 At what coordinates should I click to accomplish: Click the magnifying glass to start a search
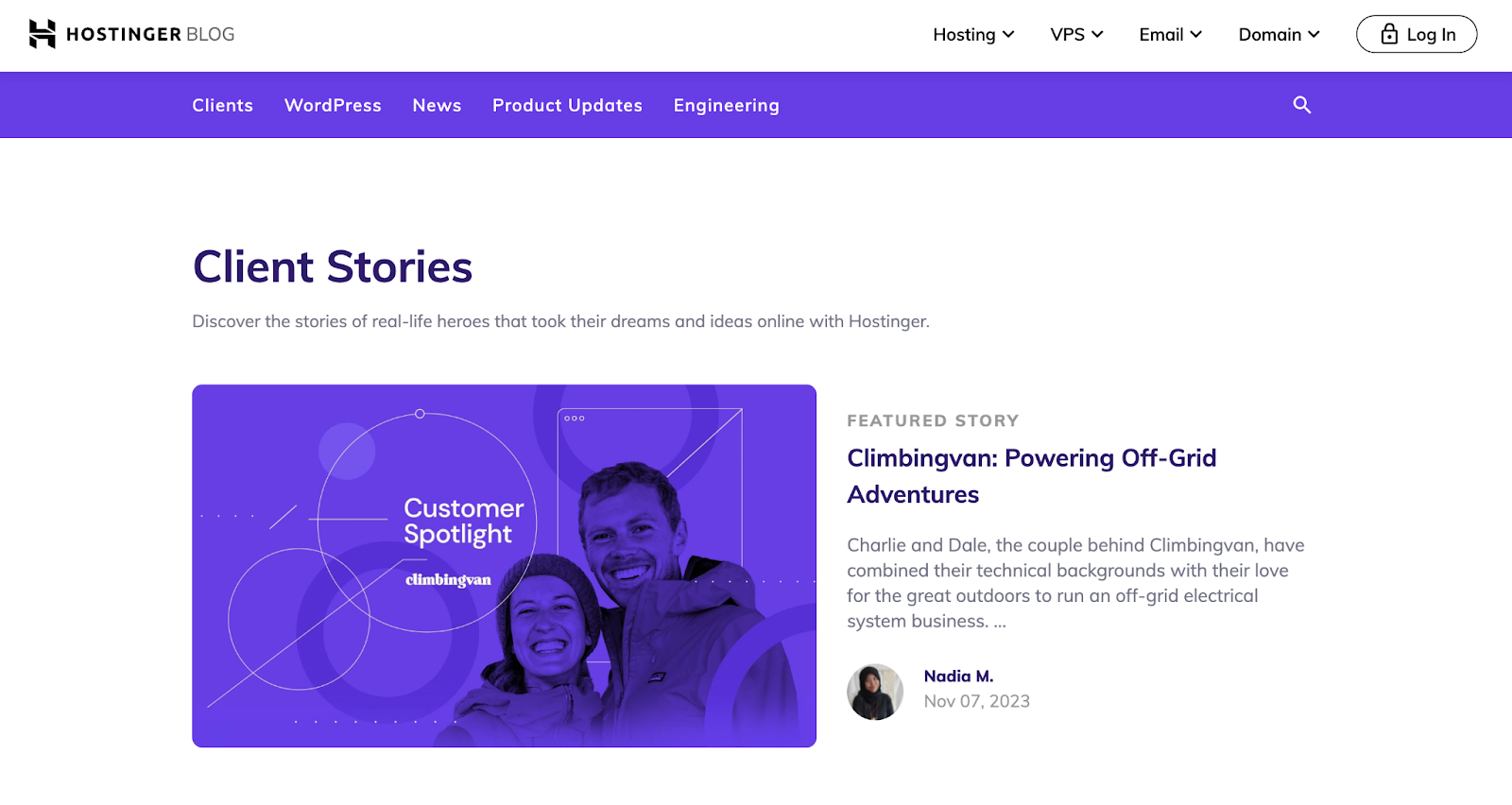click(1302, 105)
